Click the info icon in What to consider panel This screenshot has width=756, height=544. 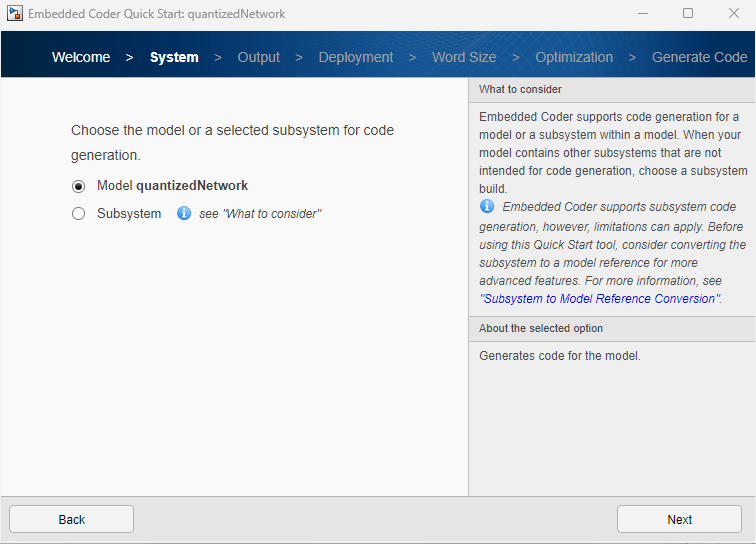pyautogui.click(x=487, y=207)
